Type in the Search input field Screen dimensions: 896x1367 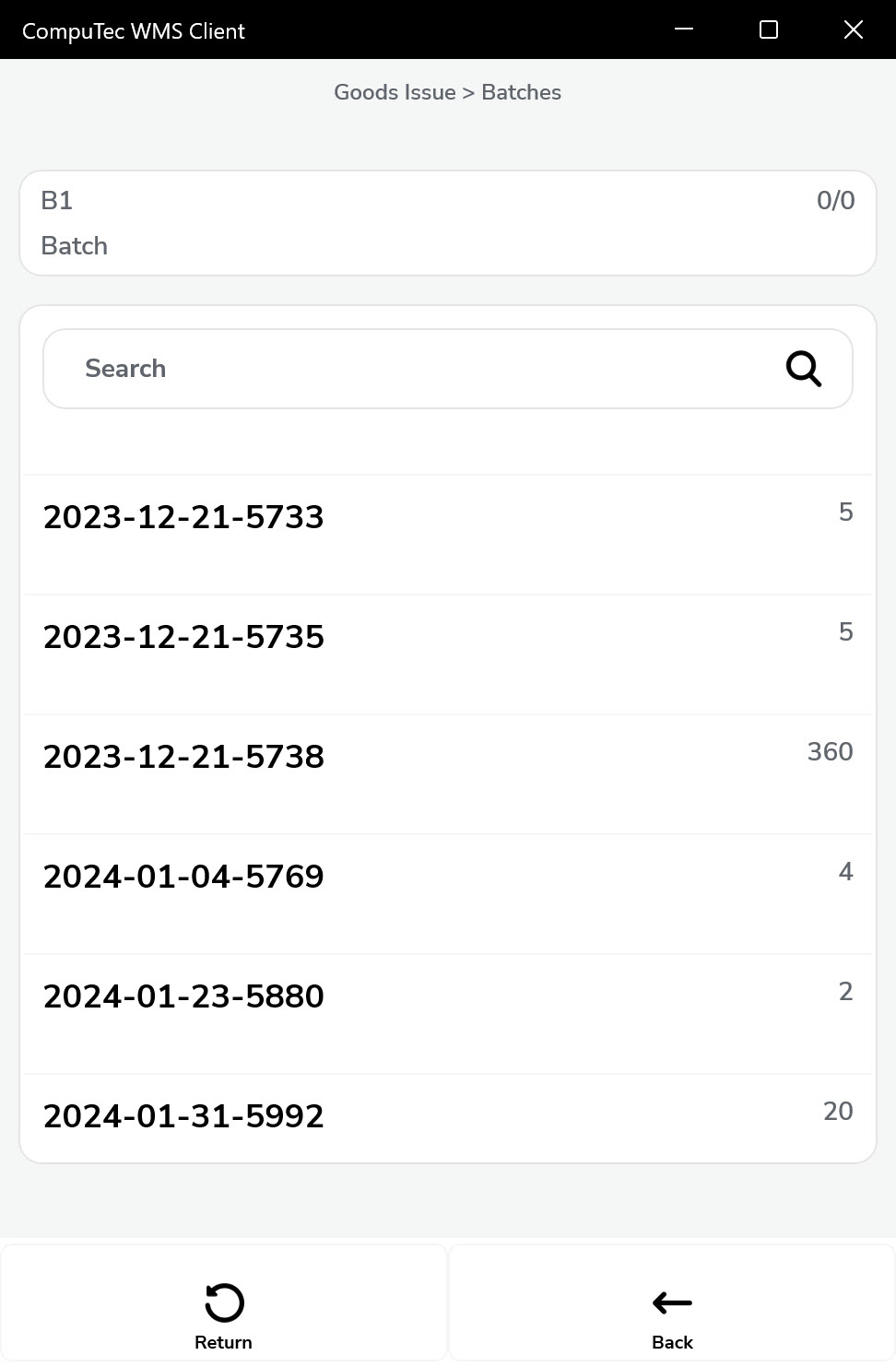pos(415,369)
